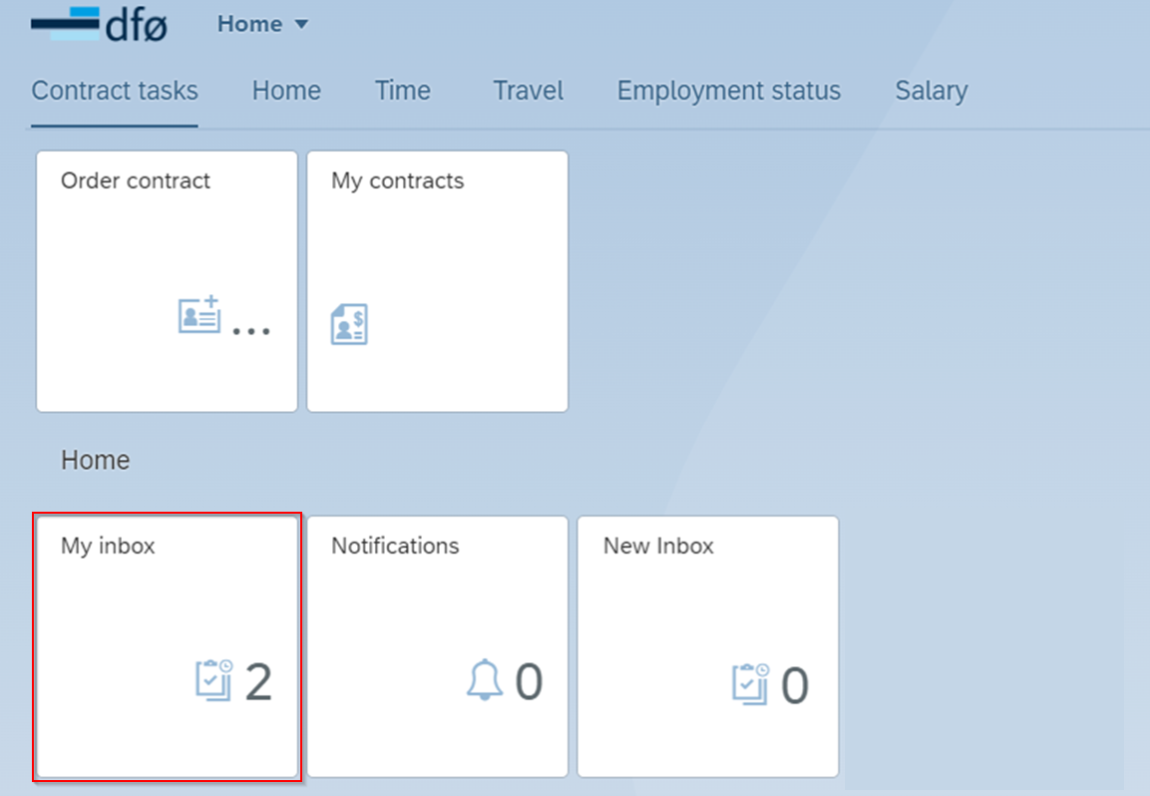The height and width of the screenshot is (796, 1150).
Task: Open the Order contract tile
Action: tap(167, 282)
